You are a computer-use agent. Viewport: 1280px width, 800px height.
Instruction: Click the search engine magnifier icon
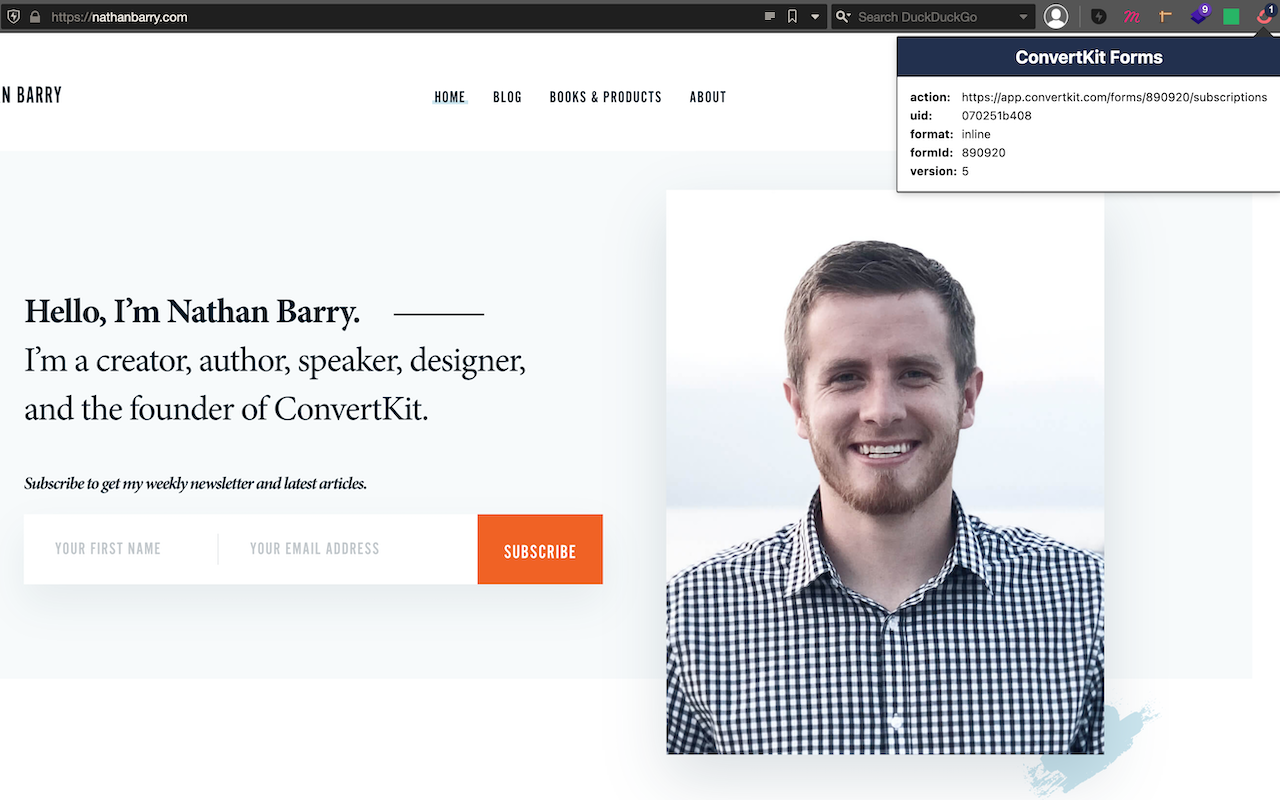pos(844,16)
